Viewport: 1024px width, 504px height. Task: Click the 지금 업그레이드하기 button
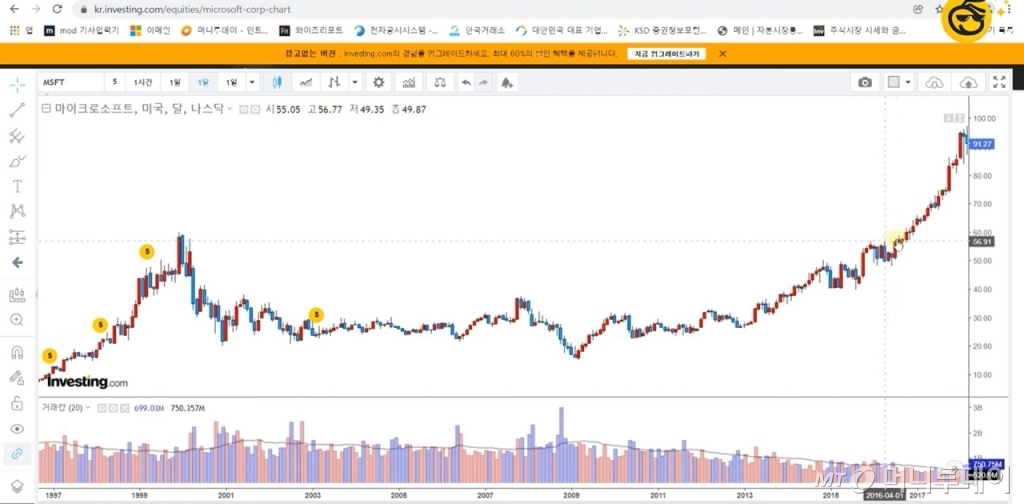tap(667, 53)
